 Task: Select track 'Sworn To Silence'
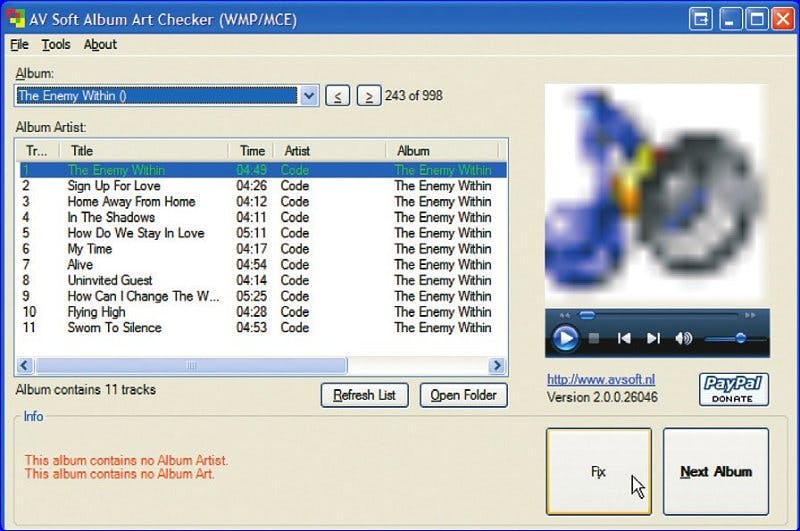(x=263, y=328)
